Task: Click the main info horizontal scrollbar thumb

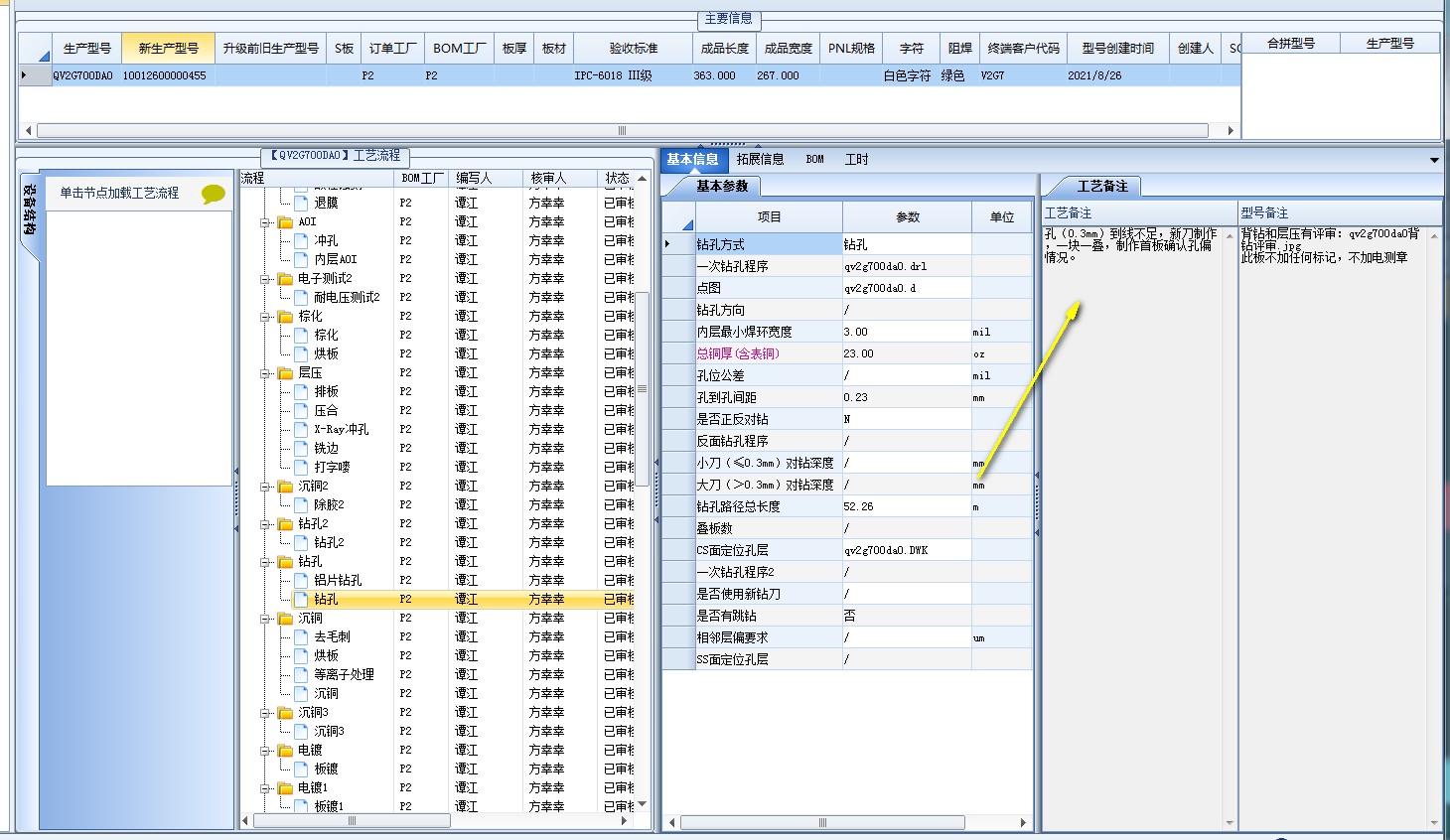Action: (x=622, y=130)
